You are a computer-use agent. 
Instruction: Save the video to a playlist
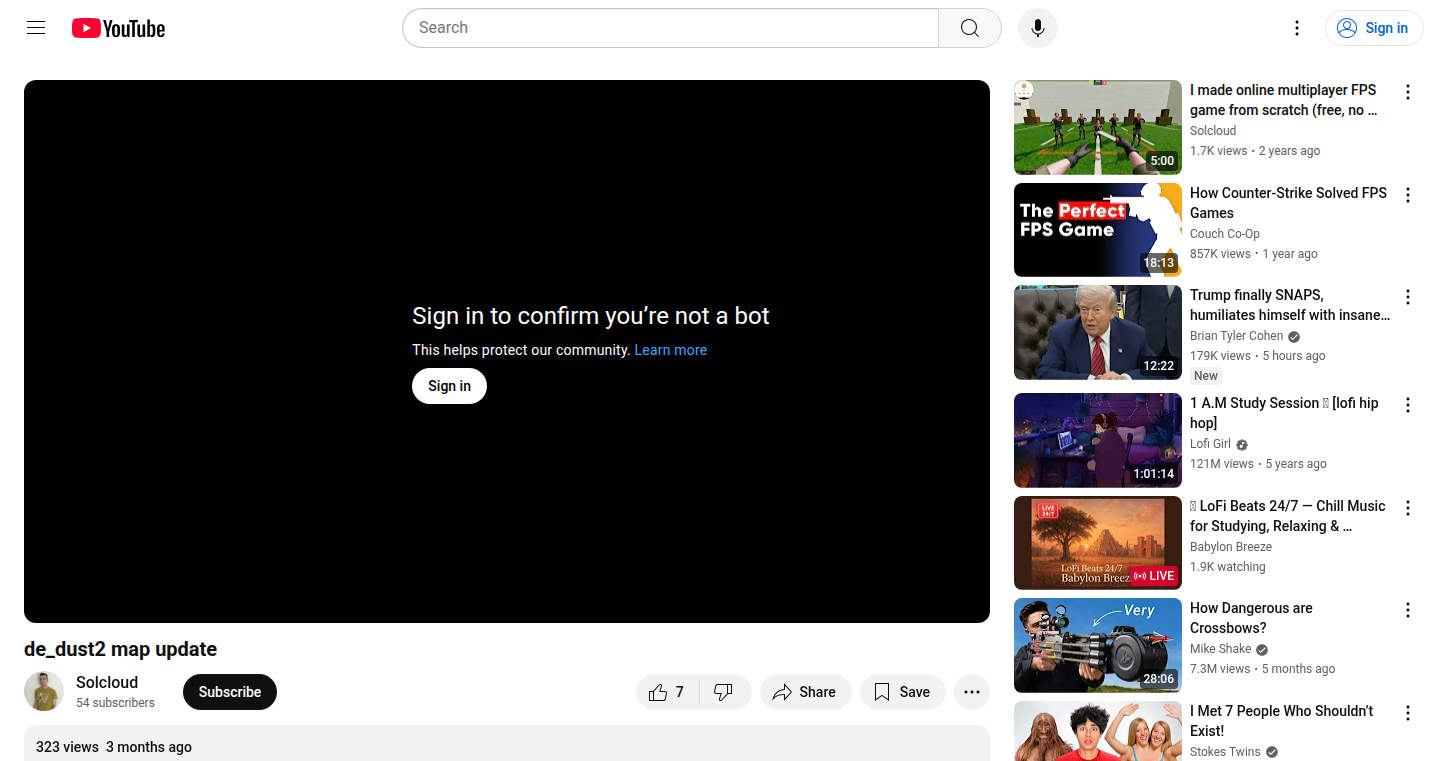[902, 692]
